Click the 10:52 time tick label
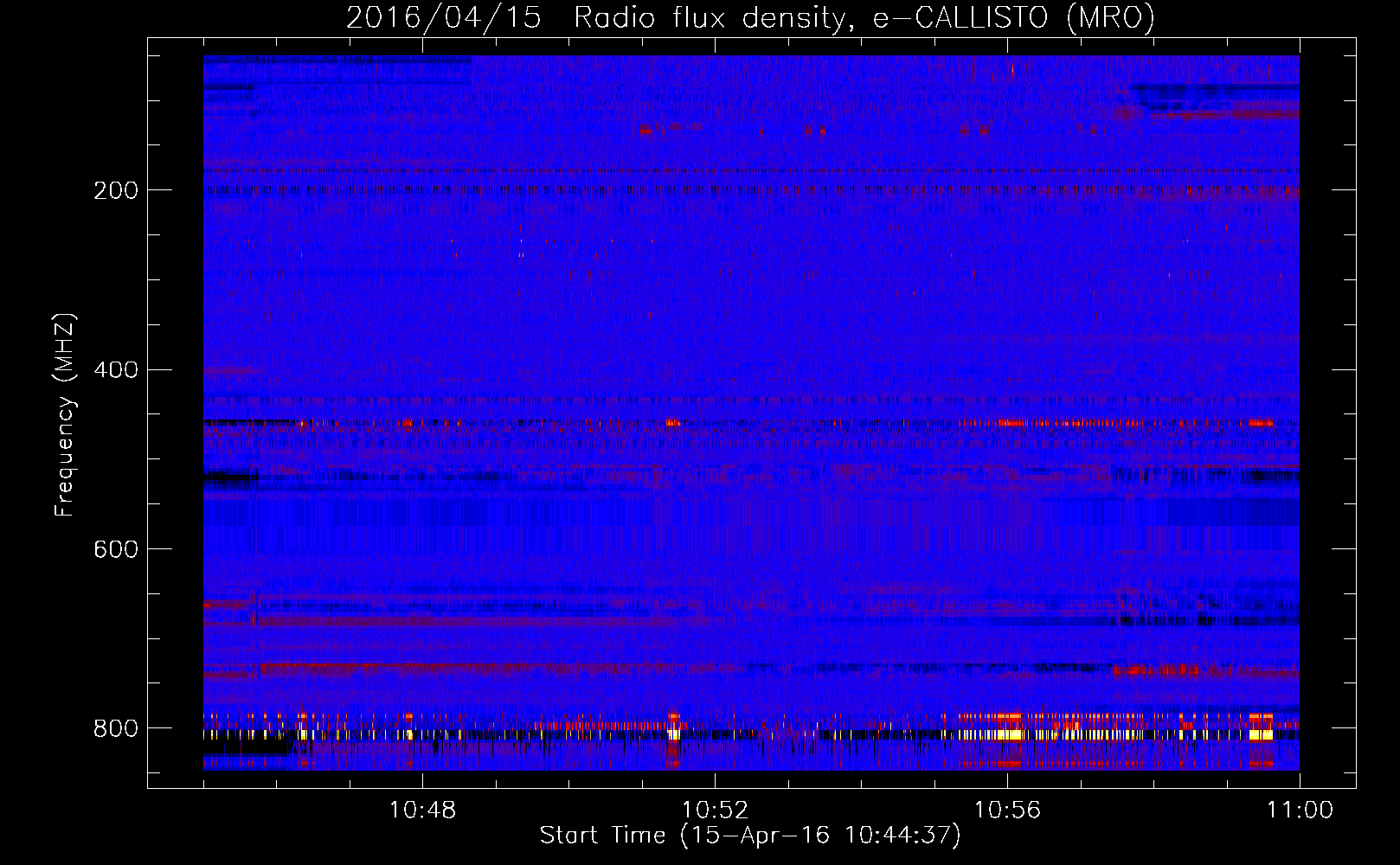 (715, 811)
